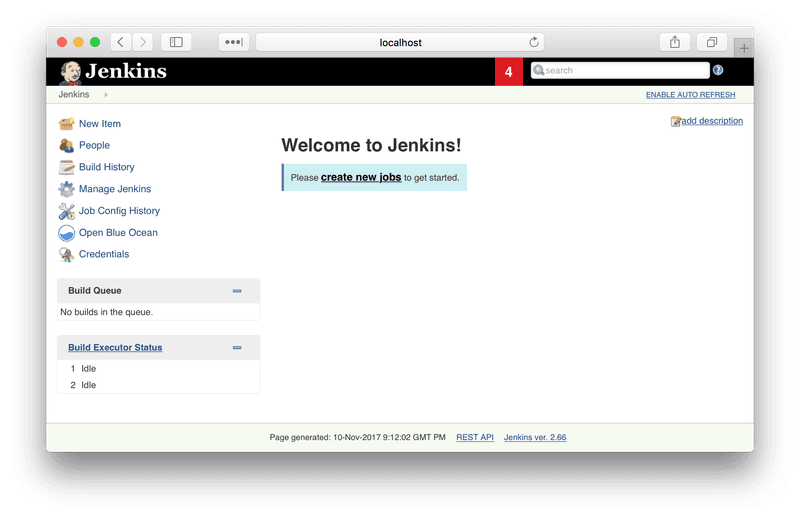Click the People icon
The height and width of the screenshot is (518, 800).
click(x=66, y=145)
